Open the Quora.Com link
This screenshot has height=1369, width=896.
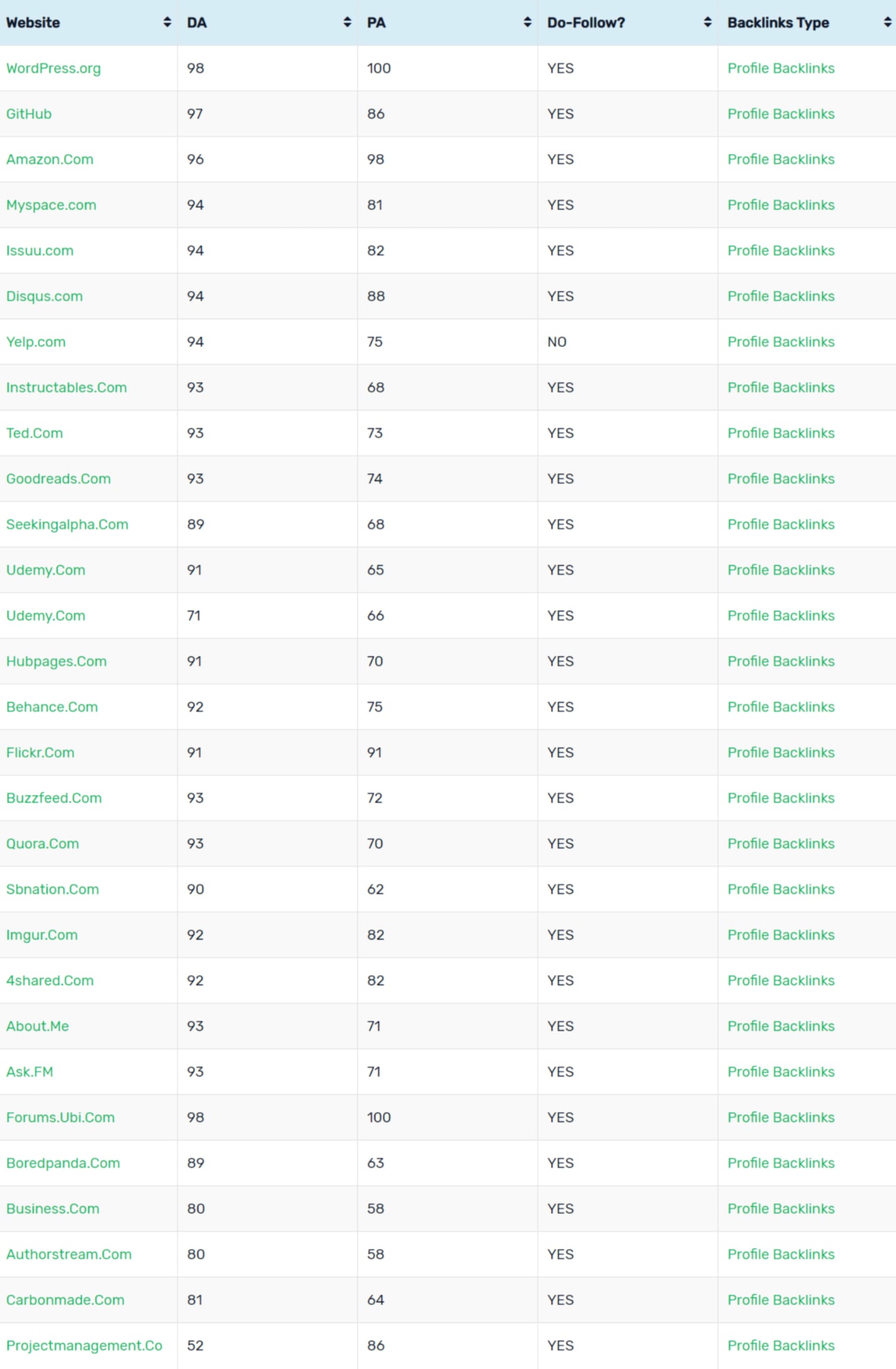43,844
